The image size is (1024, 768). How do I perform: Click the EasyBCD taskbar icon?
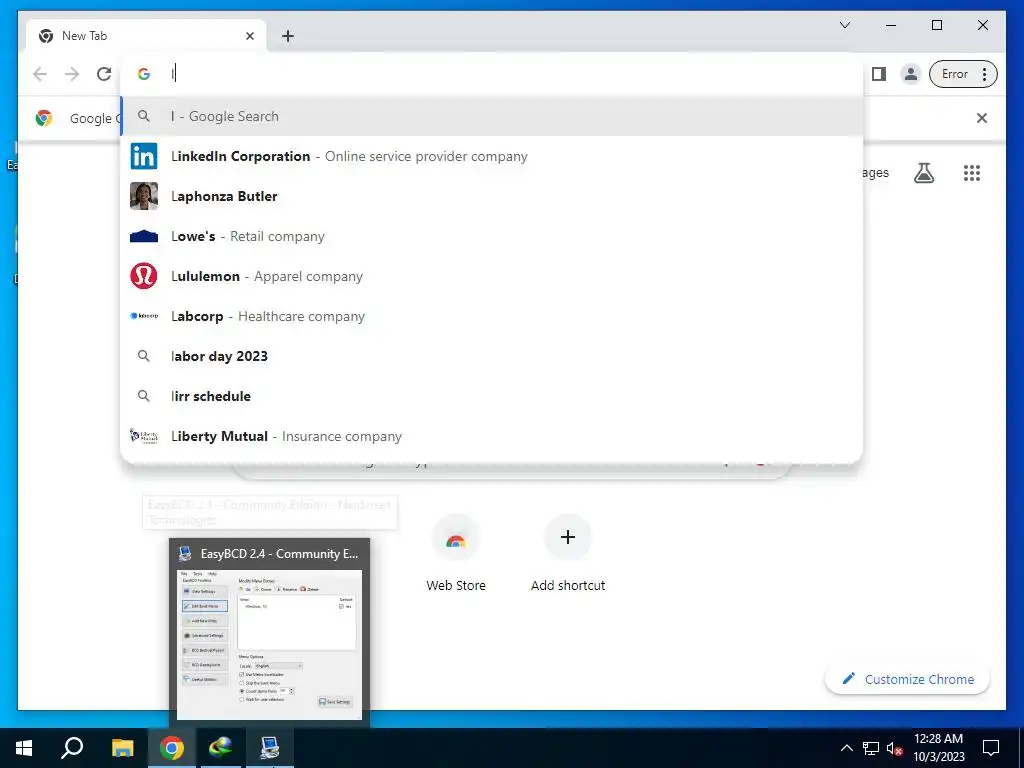[270, 748]
